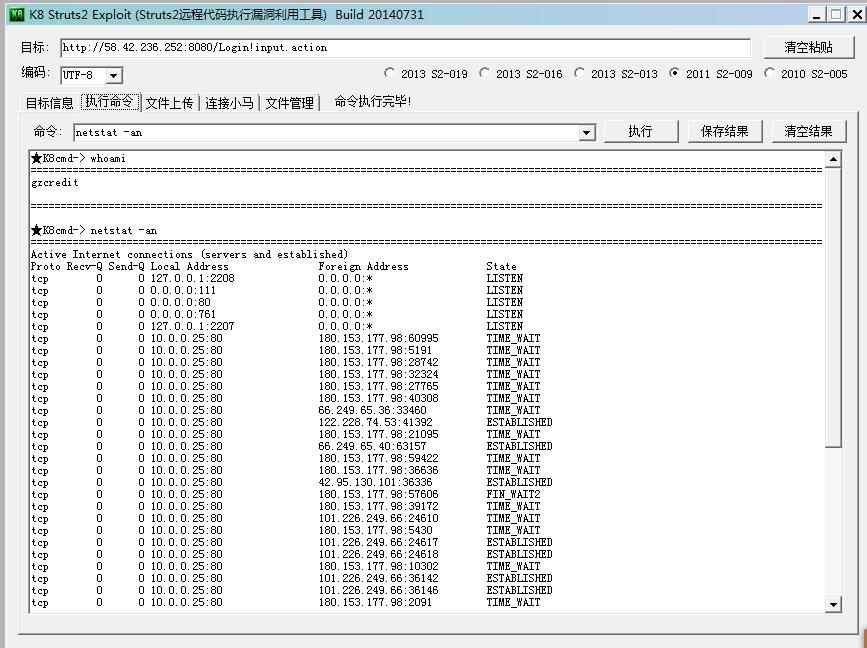The width and height of the screenshot is (867, 648).
Task: Click local address 127.0.0.1:2207
Action: 192,326
